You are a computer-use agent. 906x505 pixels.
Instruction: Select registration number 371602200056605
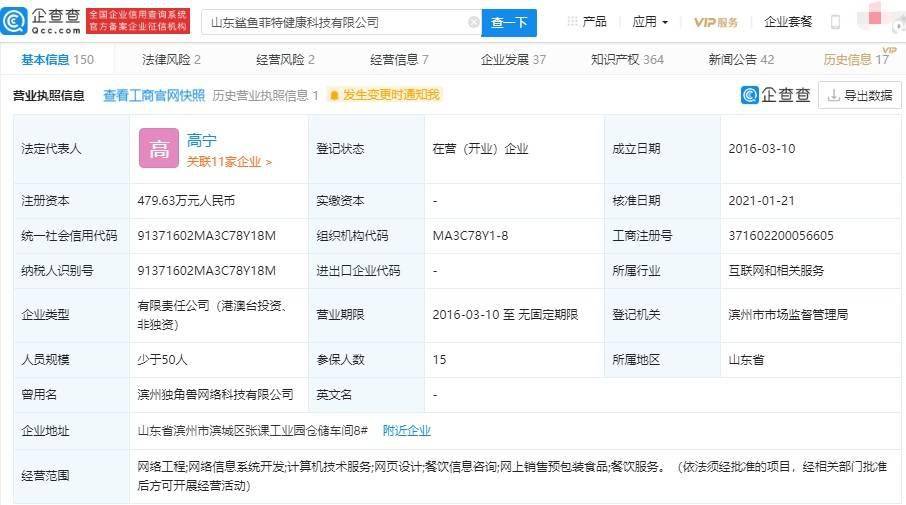coord(781,236)
